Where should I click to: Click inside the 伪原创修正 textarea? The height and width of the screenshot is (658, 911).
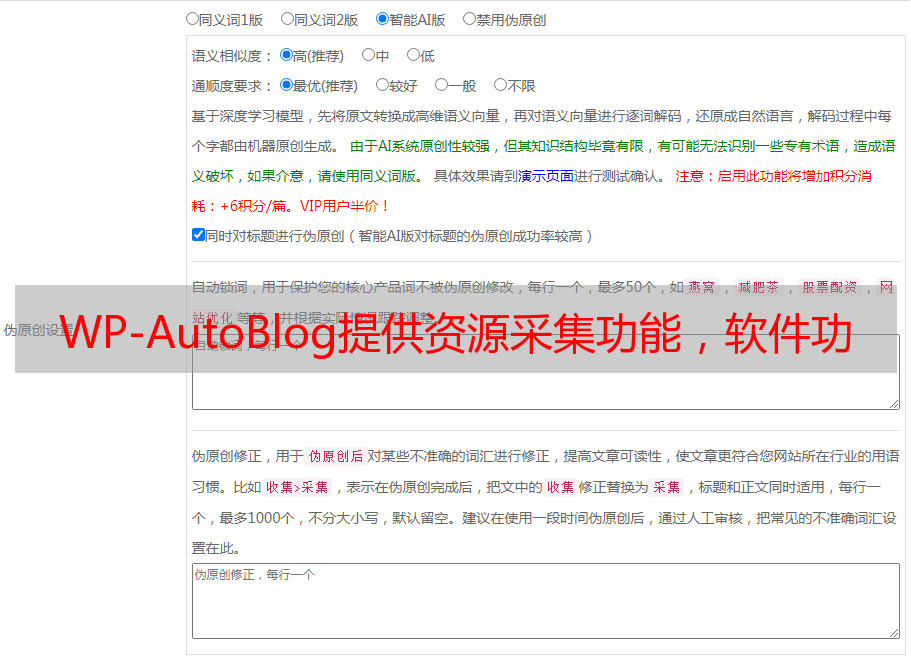(x=546, y=601)
